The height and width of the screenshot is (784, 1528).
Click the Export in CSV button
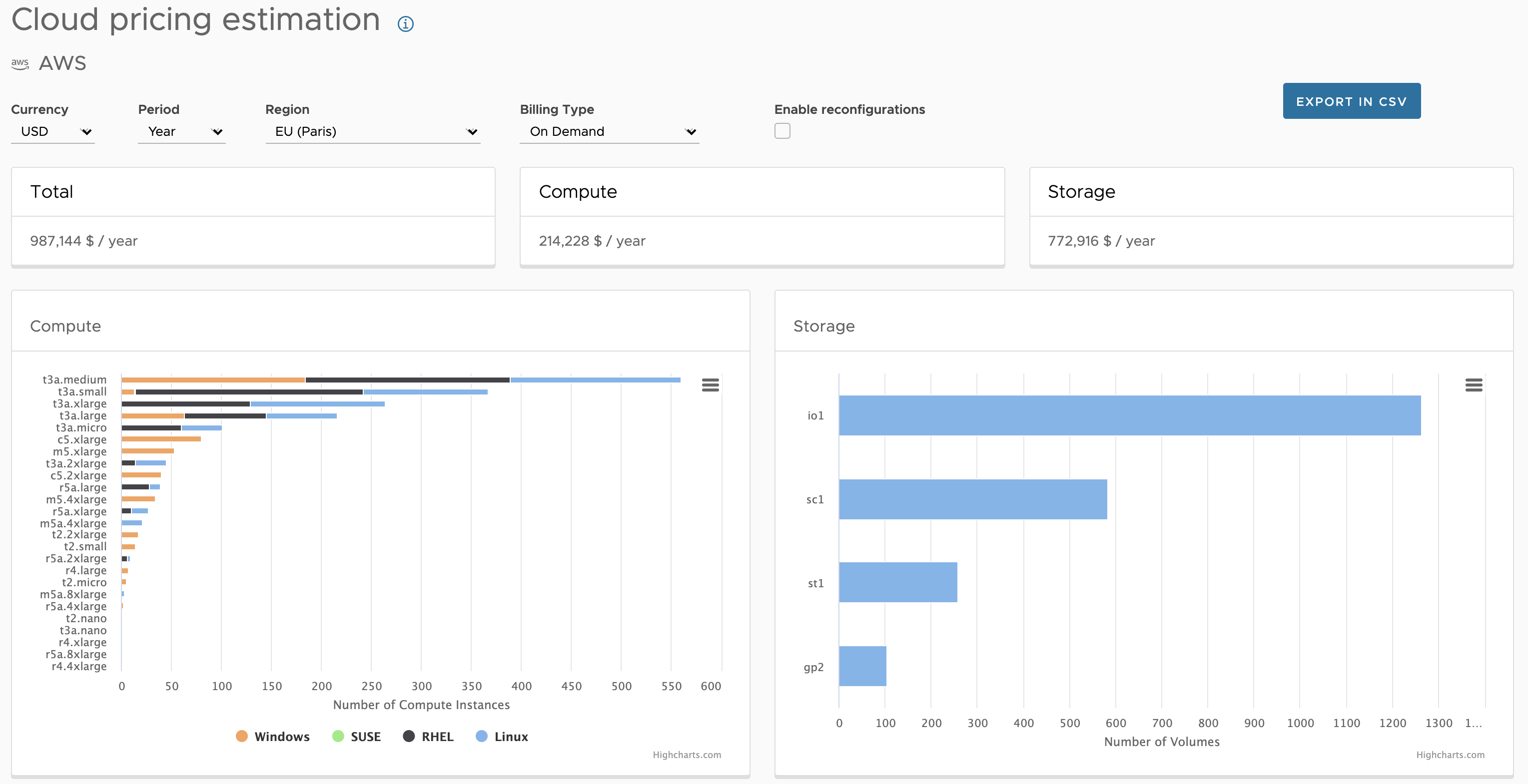click(1351, 101)
